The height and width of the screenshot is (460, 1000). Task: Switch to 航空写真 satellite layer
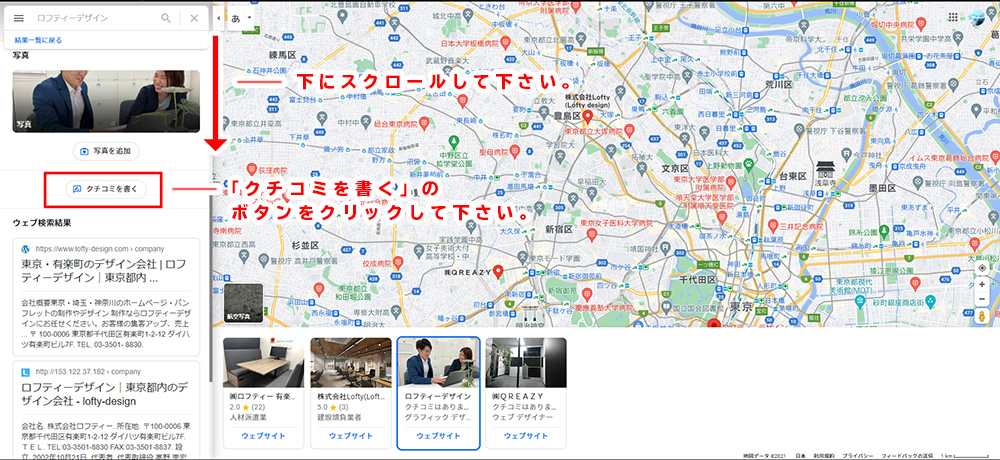coord(244,302)
